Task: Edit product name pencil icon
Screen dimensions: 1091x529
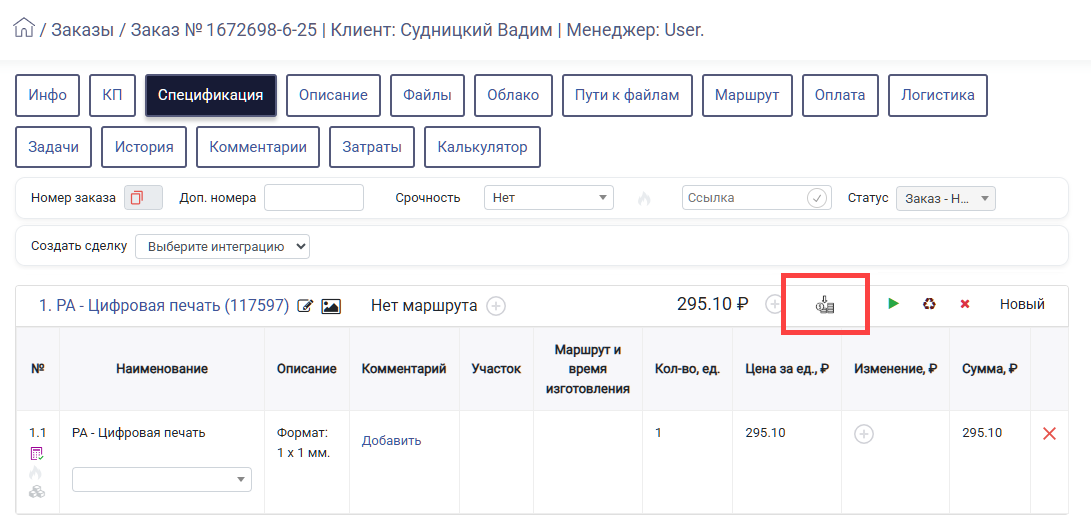Action: coord(305,306)
